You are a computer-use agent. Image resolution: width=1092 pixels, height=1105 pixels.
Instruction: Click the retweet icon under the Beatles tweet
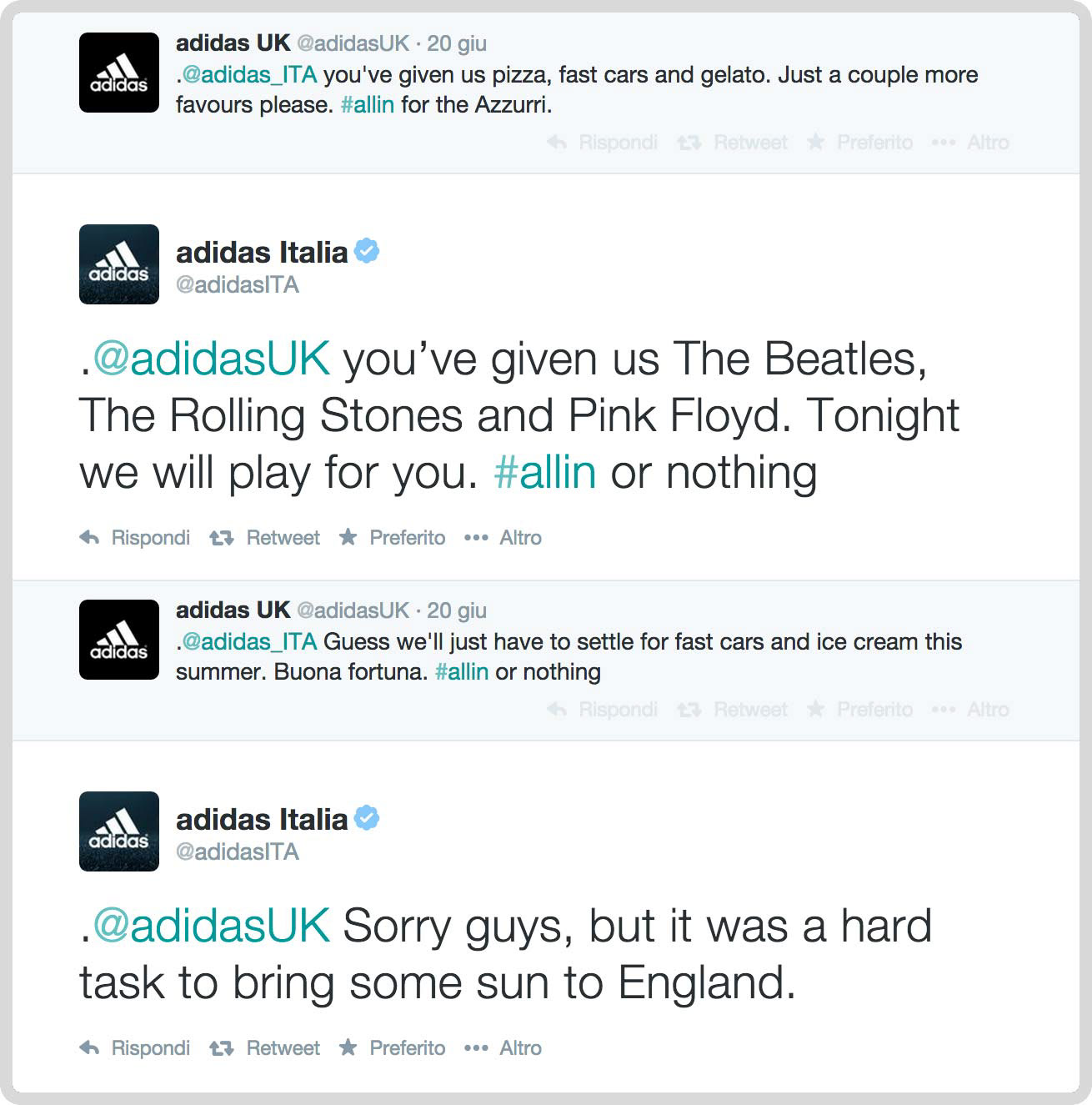click(x=221, y=538)
